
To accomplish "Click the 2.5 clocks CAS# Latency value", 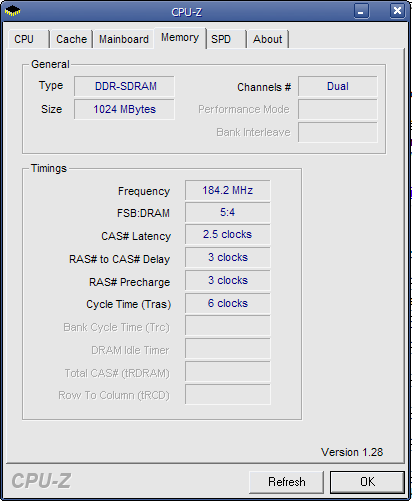I will coord(228,235).
